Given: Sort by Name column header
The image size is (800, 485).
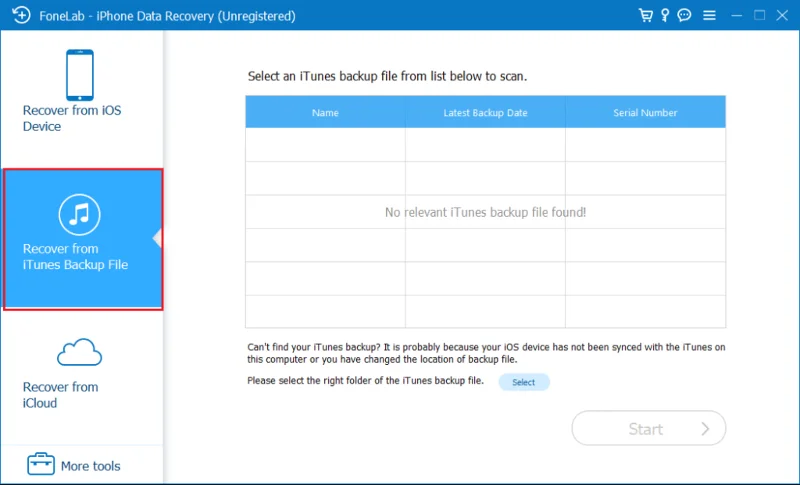Looking at the screenshot, I should (x=326, y=112).
